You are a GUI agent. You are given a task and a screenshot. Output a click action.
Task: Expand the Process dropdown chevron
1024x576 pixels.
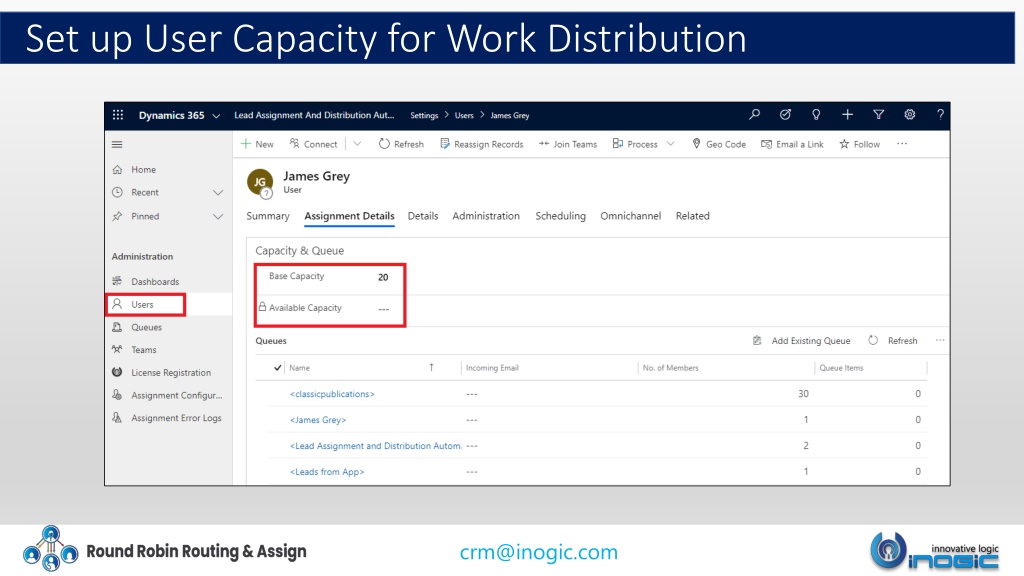pos(670,144)
